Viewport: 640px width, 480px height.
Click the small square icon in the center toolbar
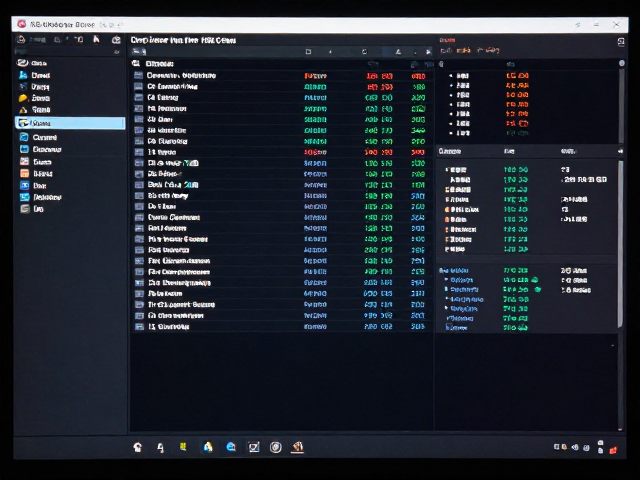click(308, 52)
